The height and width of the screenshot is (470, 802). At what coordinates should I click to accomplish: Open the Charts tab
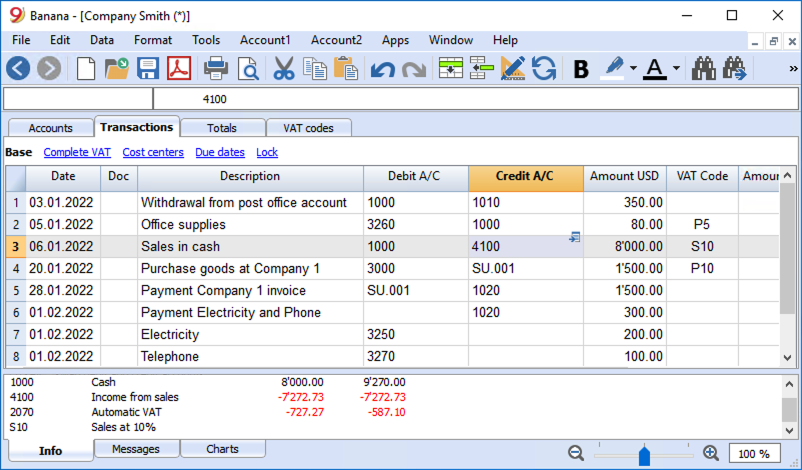click(222, 449)
